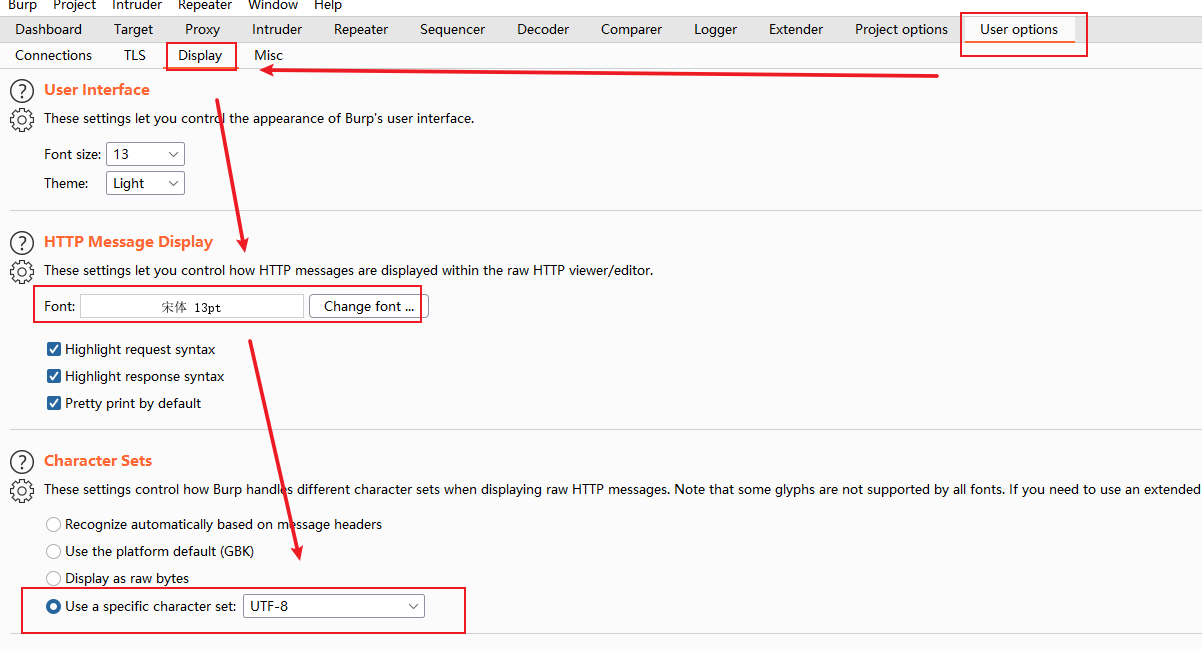Viewport: 1202px width, 649px height.
Task: Click the Character Sets heading
Action: [98, 461]
